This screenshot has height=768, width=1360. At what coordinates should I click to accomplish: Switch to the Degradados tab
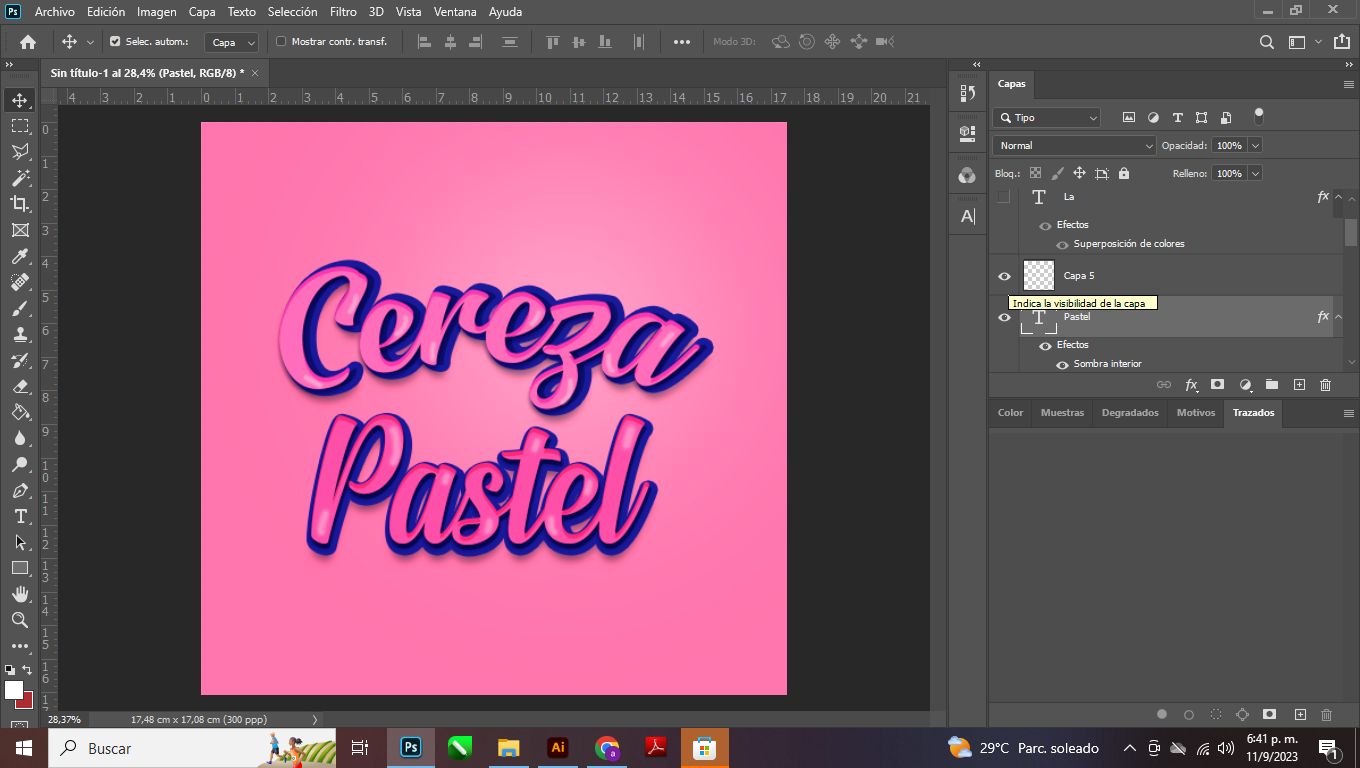(x=1130, y=412)
